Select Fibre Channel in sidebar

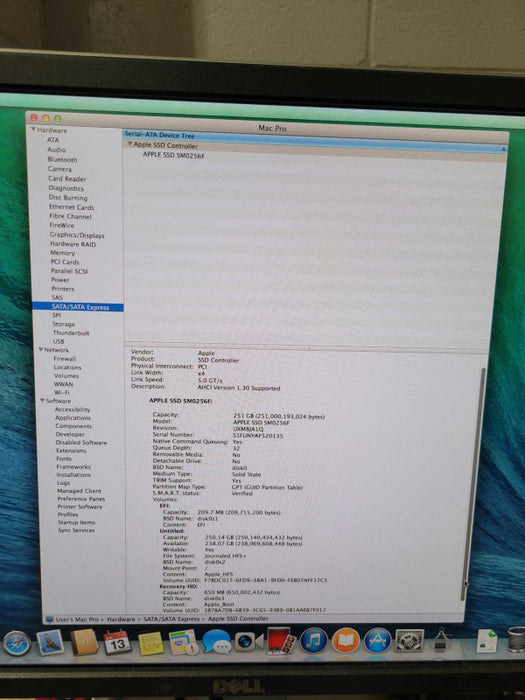[x=70, y=216]
